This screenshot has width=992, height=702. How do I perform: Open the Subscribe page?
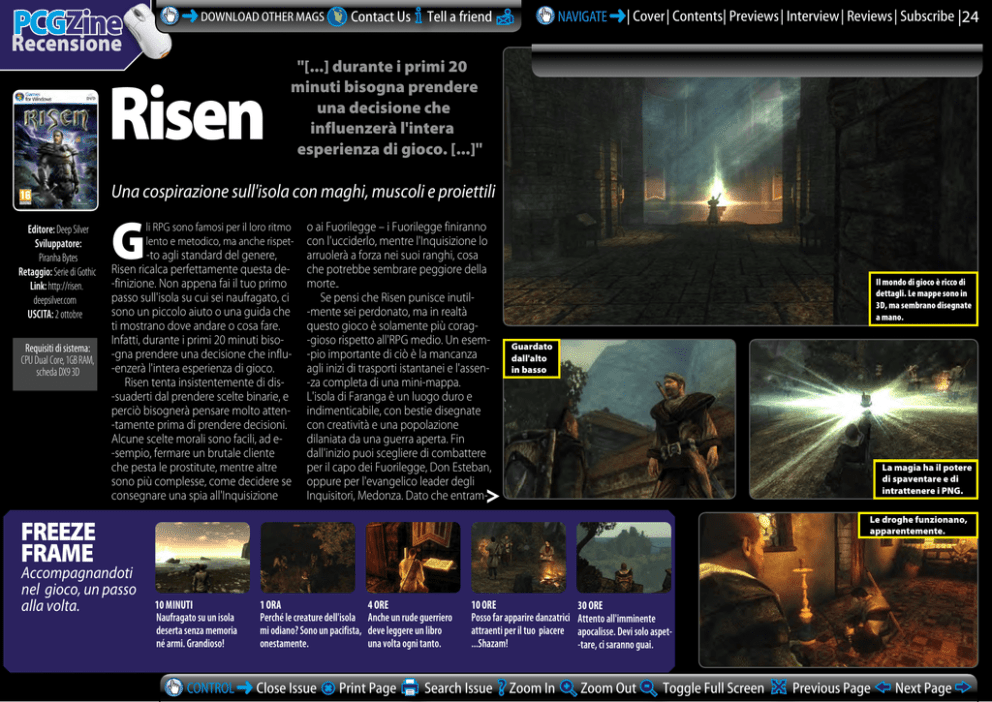click(927, 16)
